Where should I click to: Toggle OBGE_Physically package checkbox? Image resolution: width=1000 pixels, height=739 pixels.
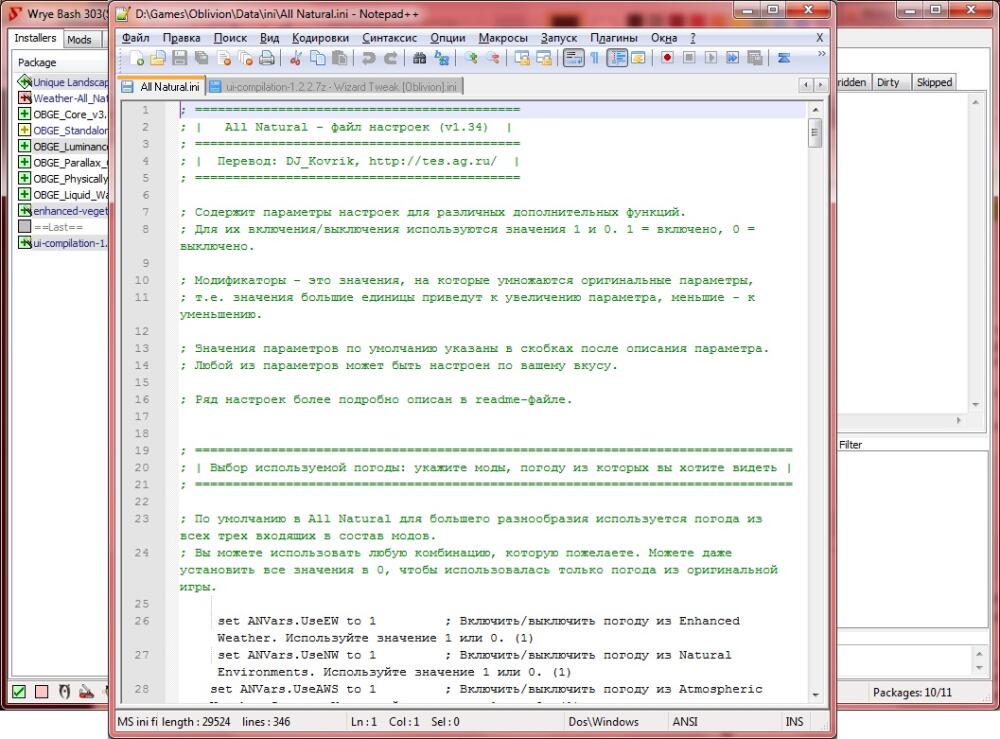pos(24,178)
